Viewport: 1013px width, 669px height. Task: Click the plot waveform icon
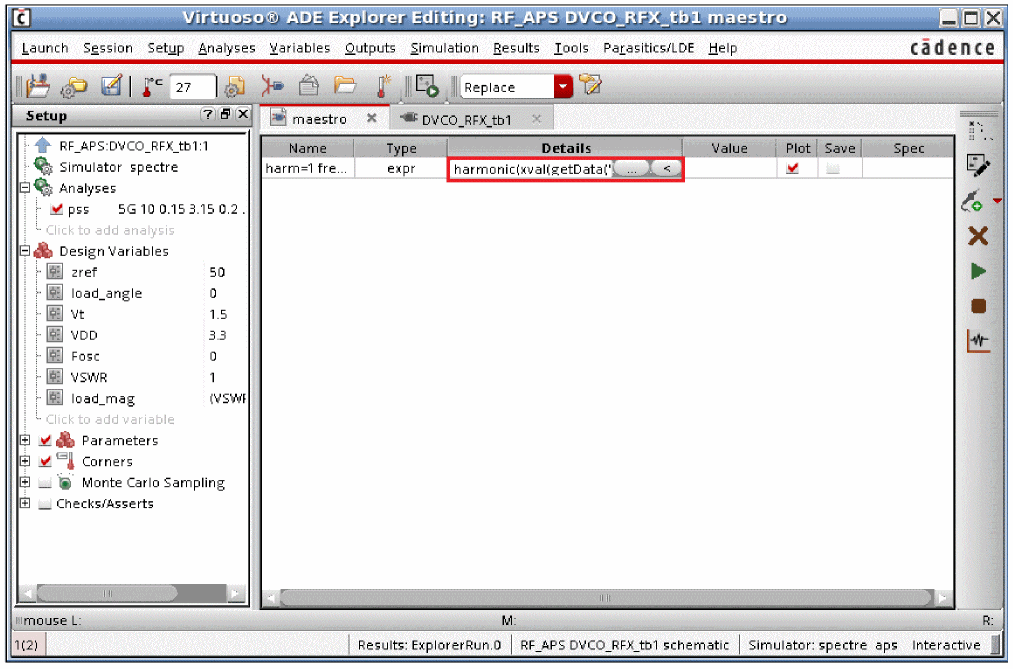point(979,341)
